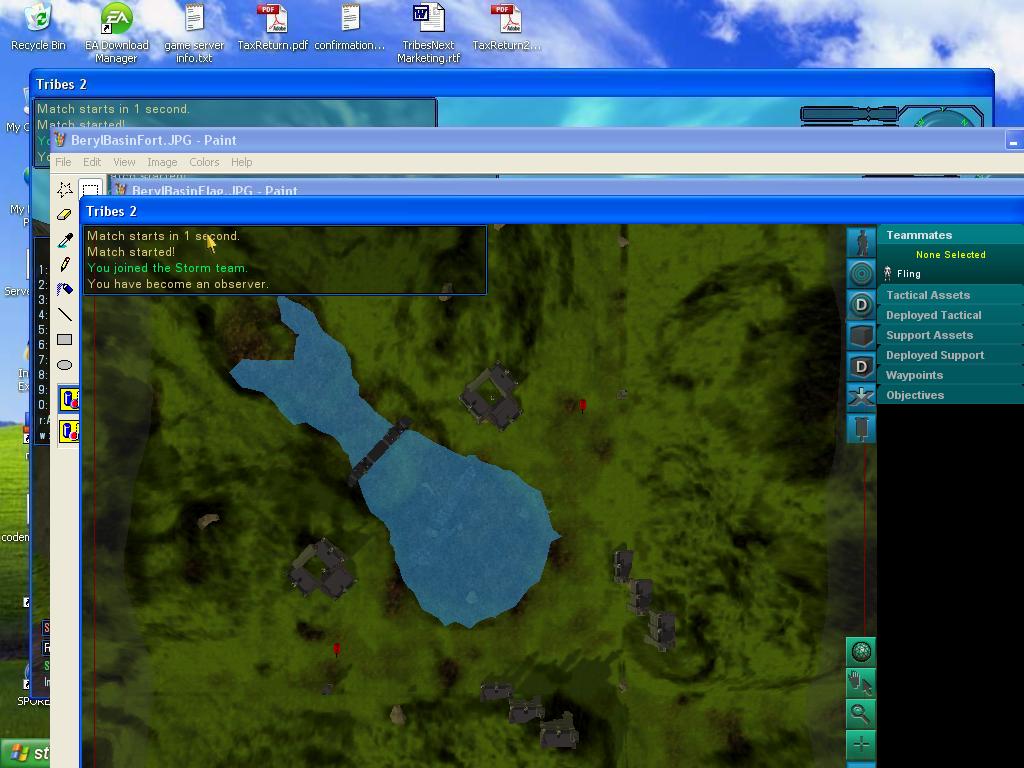
Task: Open the Image menu in Paint
Action: pos(162,162)
